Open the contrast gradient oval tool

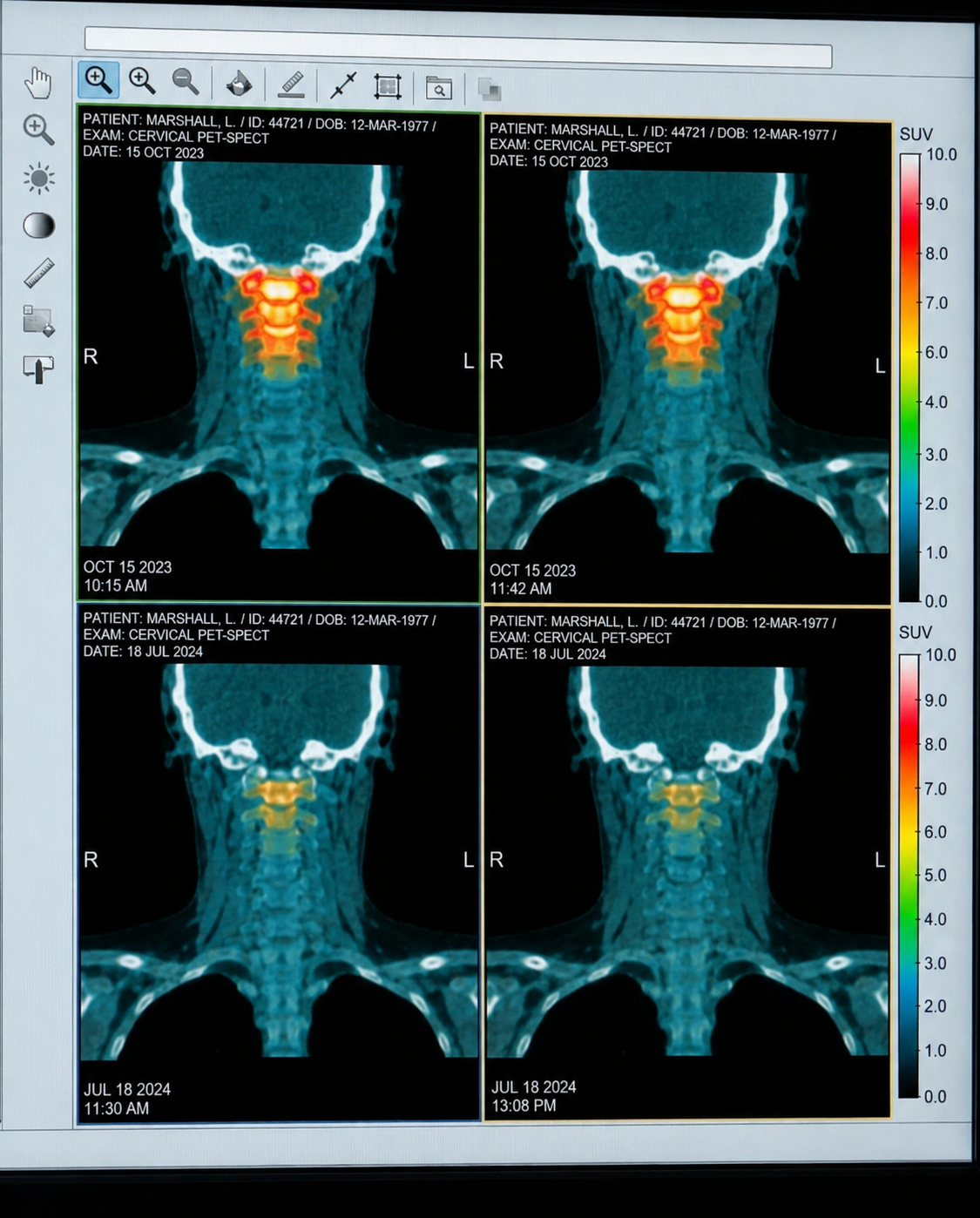click(x=38, y=226)
